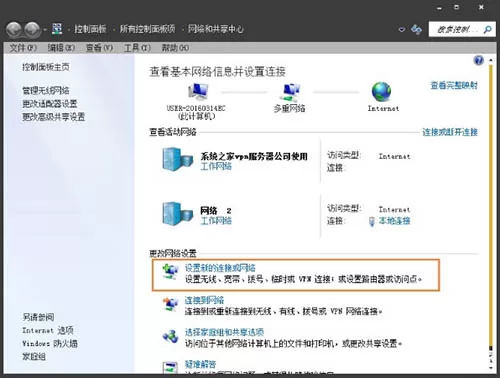Select 控制面板 in the breadcrumb path
Image resolution: width=500 pixels, height=378 pixels.
90,29
